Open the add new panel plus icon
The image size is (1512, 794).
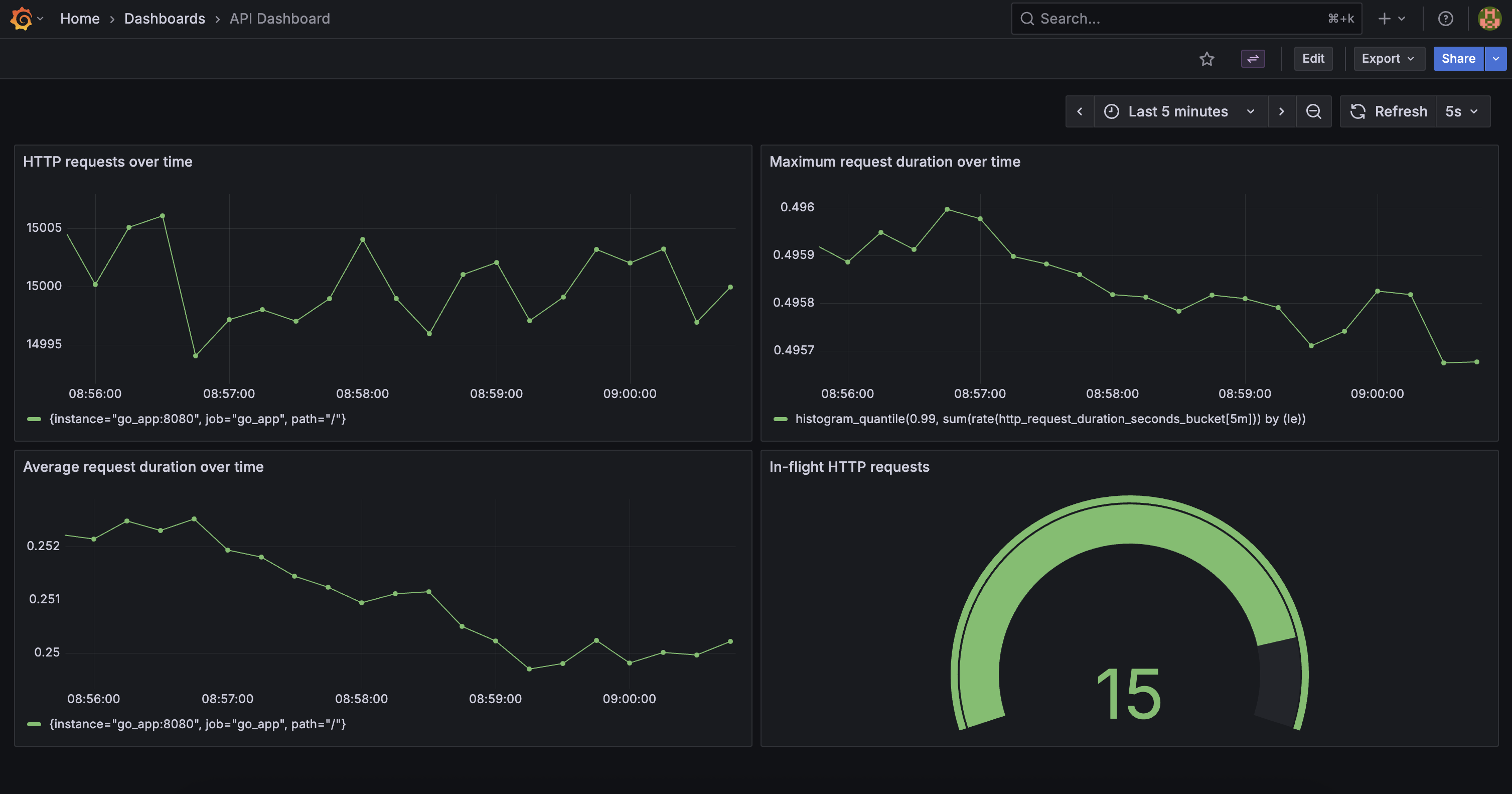1385,18
